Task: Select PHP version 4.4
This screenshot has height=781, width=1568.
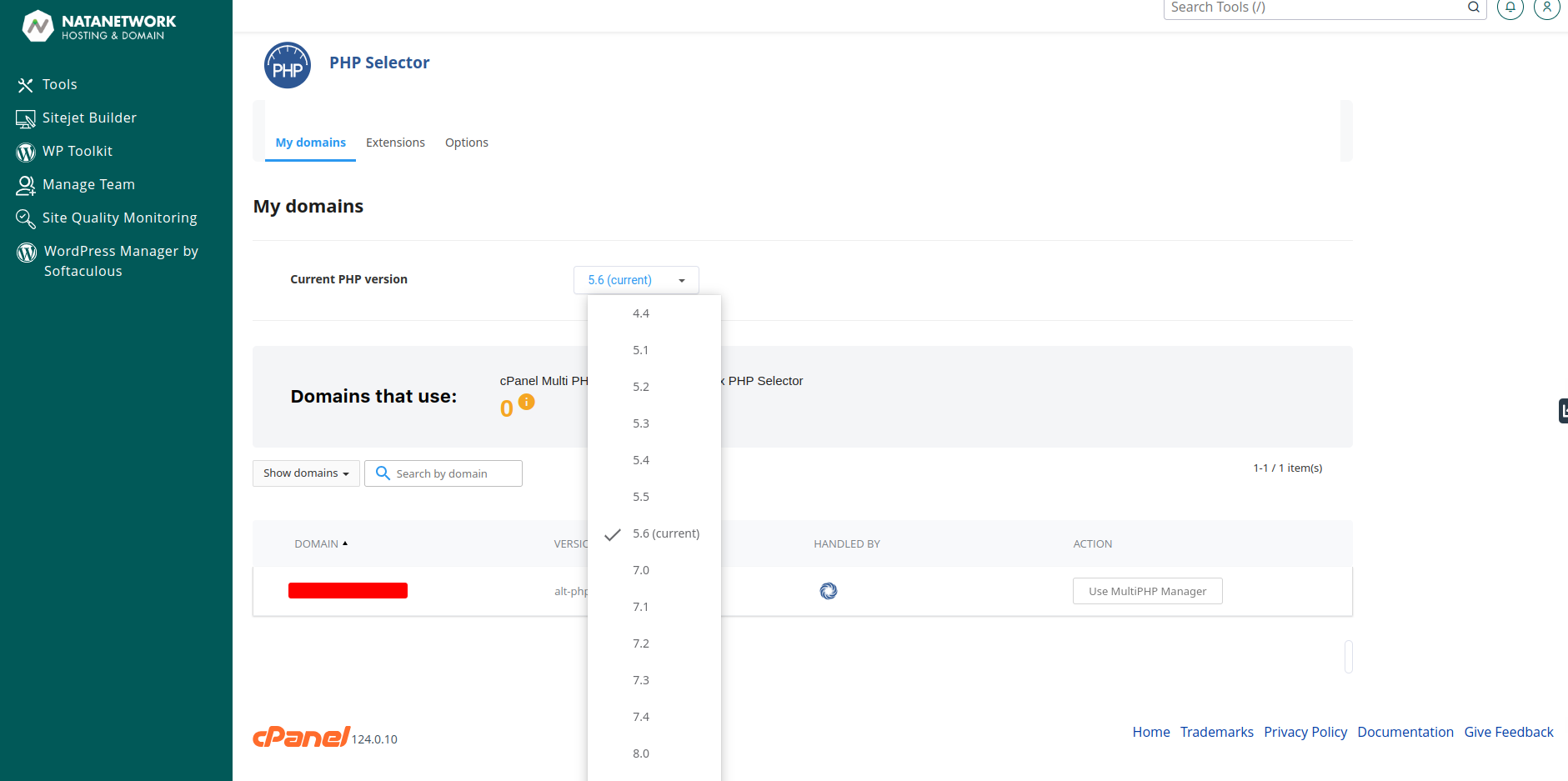Action: [x=654, y=313]
